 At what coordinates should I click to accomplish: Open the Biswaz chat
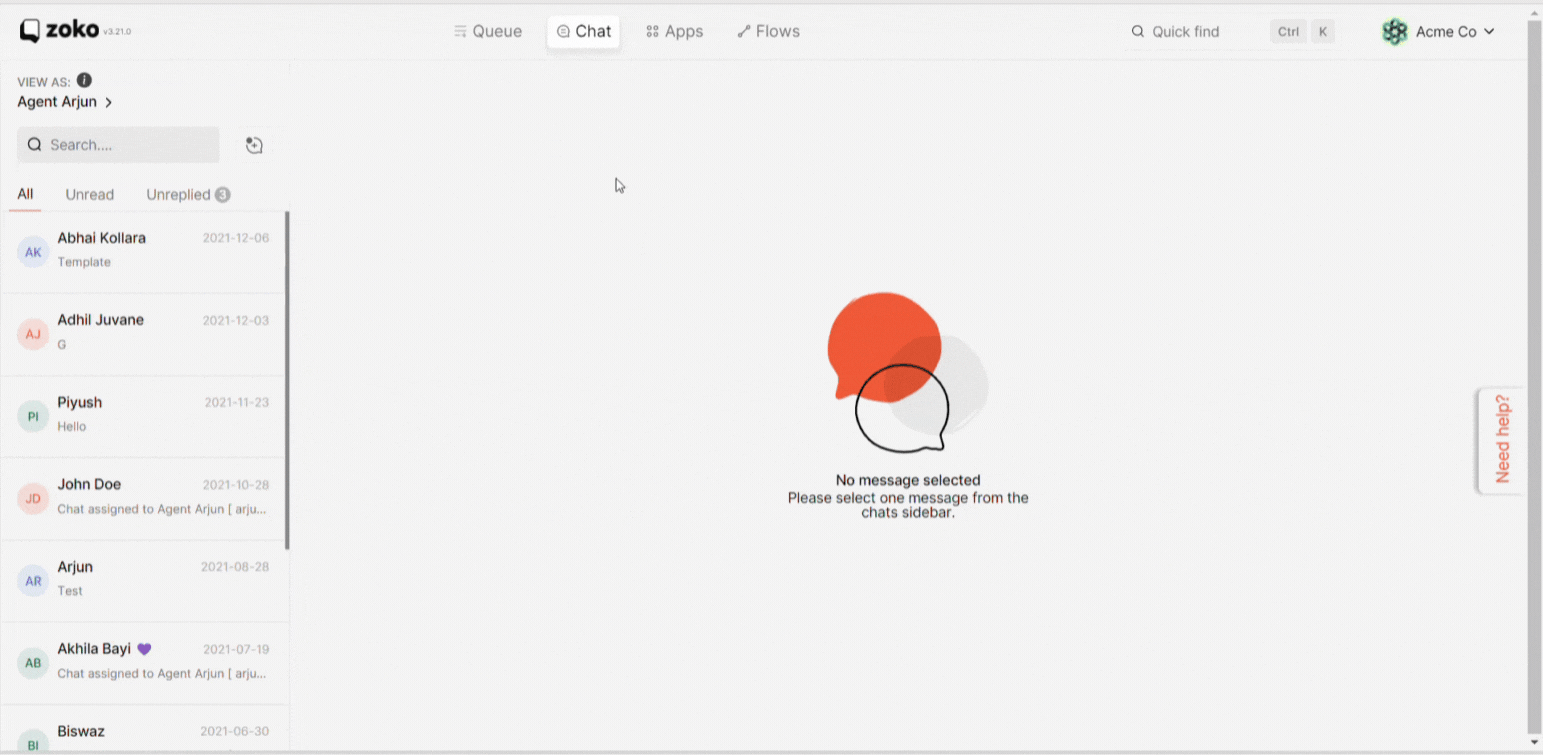143,730
